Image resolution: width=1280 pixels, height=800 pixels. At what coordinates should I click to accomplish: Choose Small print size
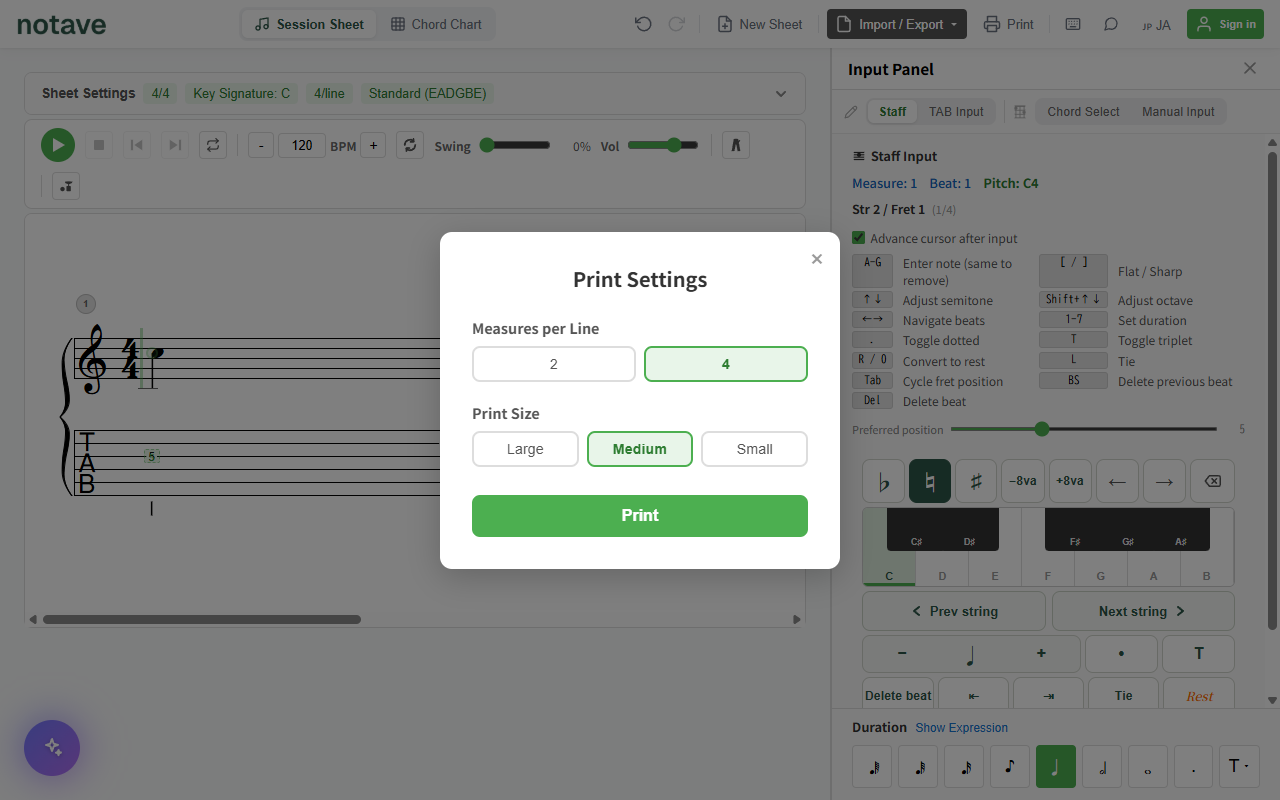click(x=755, y=449)
